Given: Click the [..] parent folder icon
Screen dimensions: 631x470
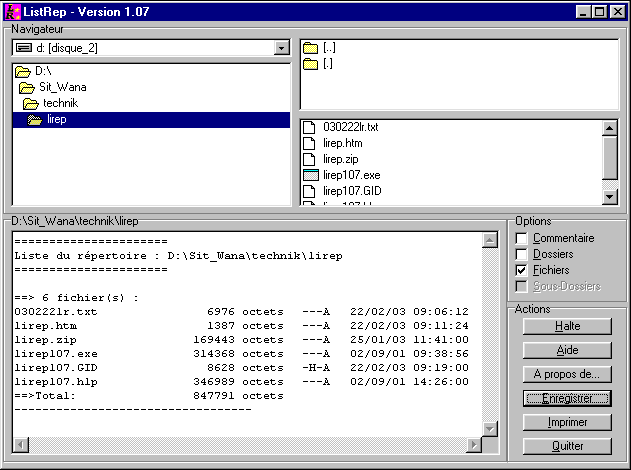Looking at the screenshot, I should click(310, 48).
